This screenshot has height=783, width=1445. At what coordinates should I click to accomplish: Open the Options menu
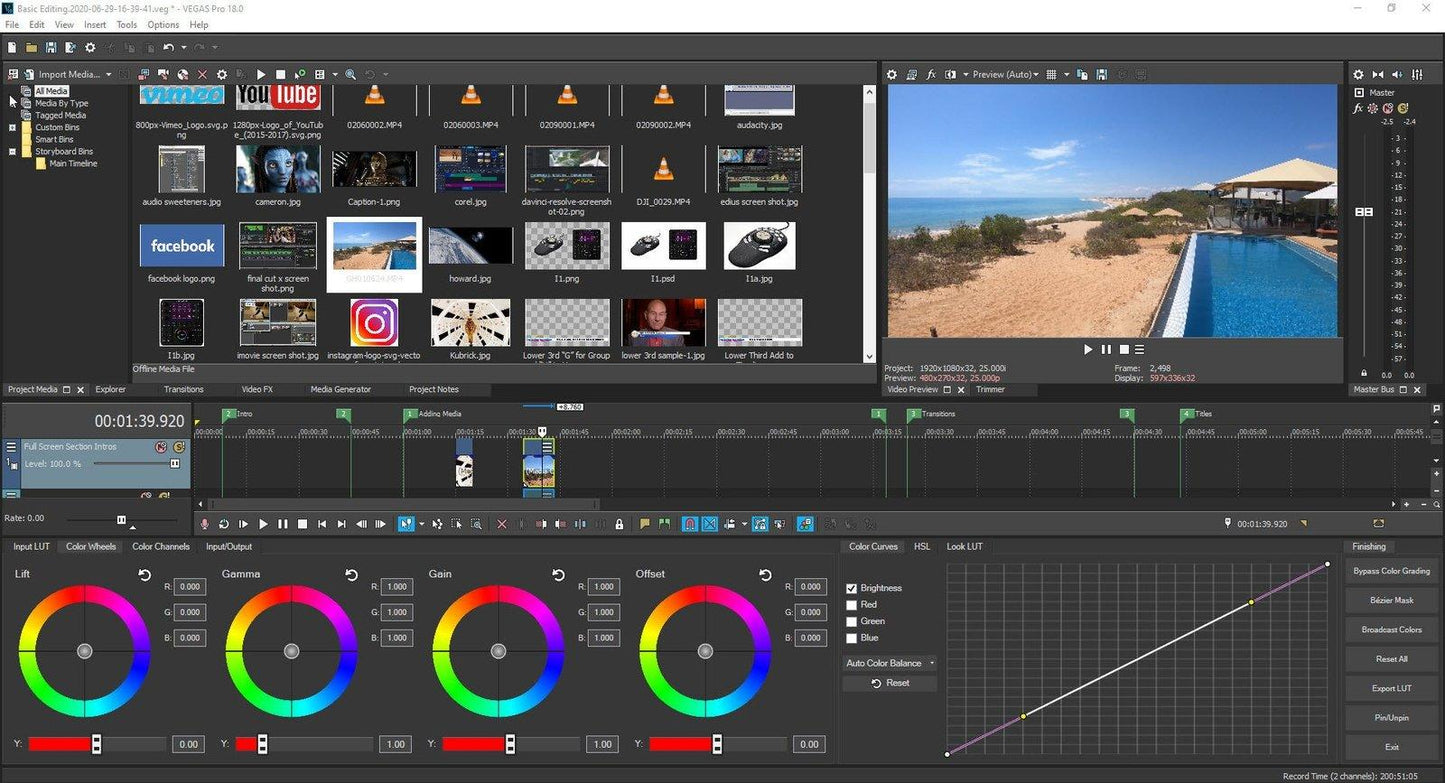(x=162, y=24)
